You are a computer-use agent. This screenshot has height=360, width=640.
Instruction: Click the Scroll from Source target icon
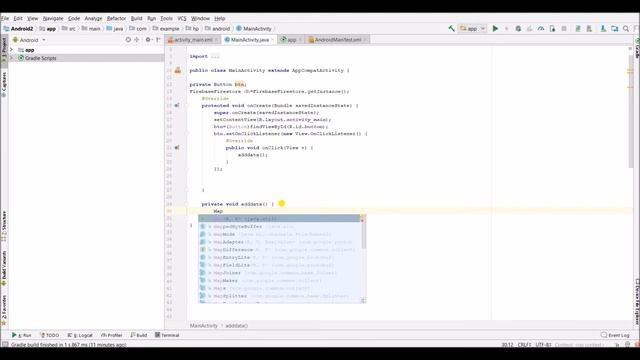click(x=128, y=40)
